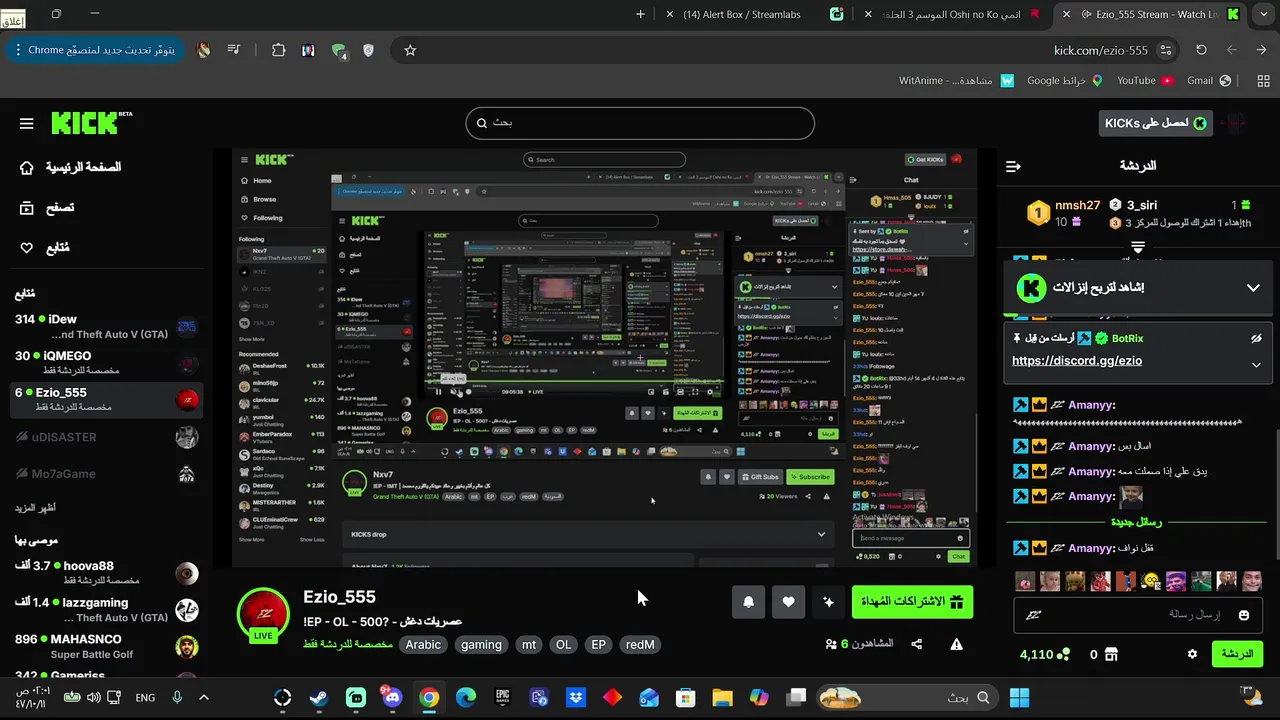Open chat settings gear
The height and width of the screenshot is (720, 1280).
[1192, 654]
